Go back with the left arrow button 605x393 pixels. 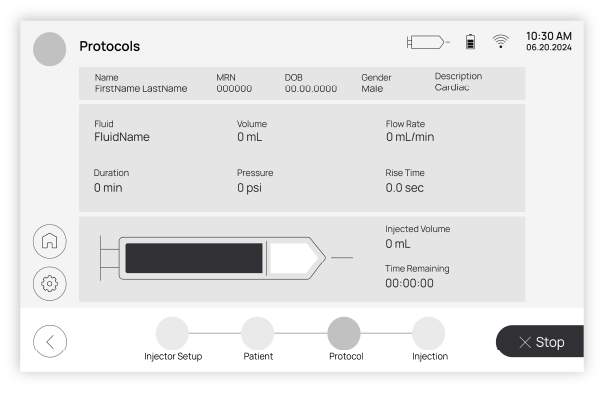[50, 341]
